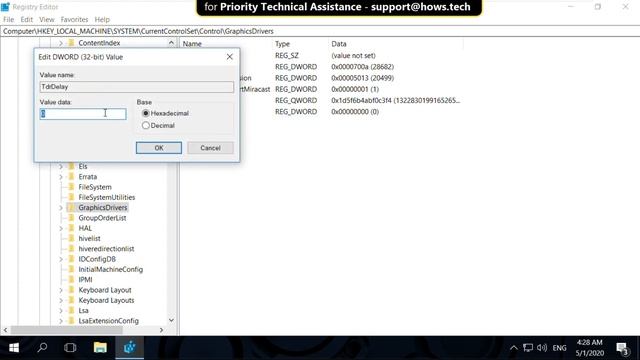Click the registry path address bar

coord(320,31)
